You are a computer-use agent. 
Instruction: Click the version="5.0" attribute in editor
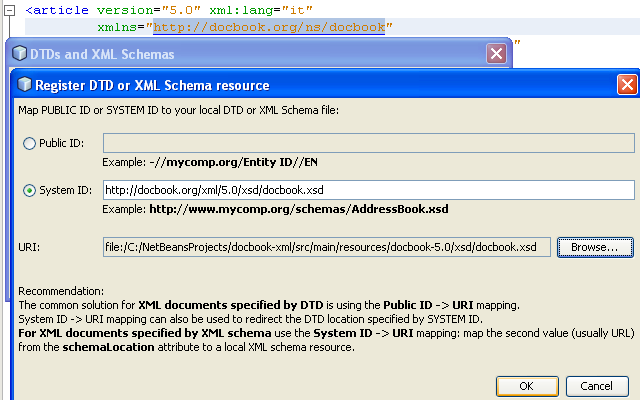pos(149,10)
